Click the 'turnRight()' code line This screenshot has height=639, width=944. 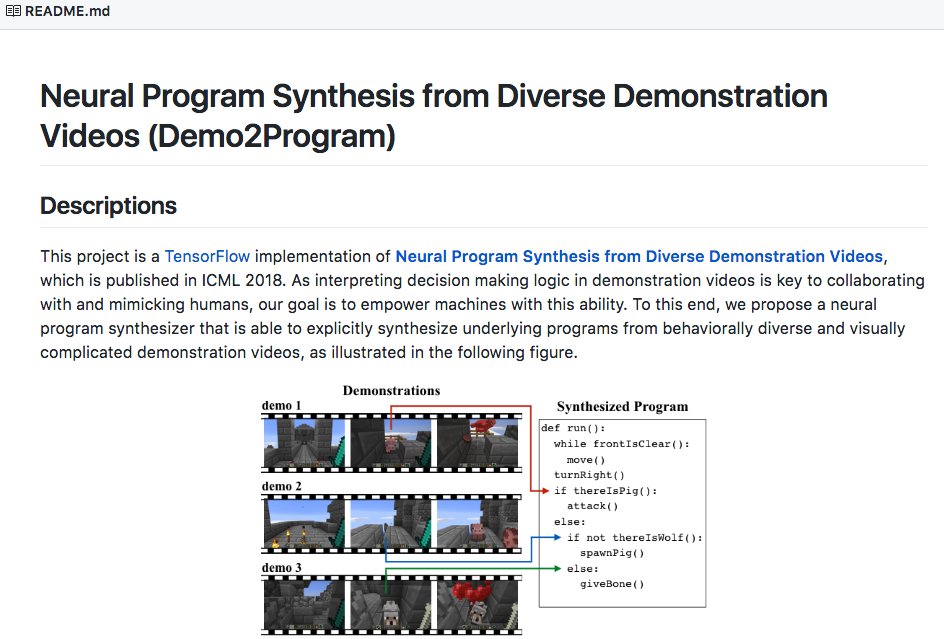pyautogui.click(x=589, y=475)
